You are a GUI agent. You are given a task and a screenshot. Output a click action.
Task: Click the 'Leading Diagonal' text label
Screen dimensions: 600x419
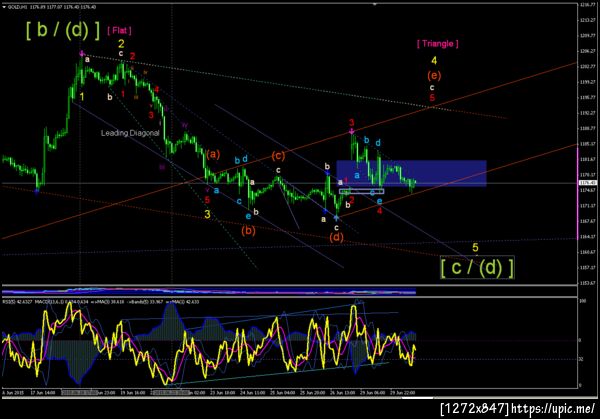point(130,133)
